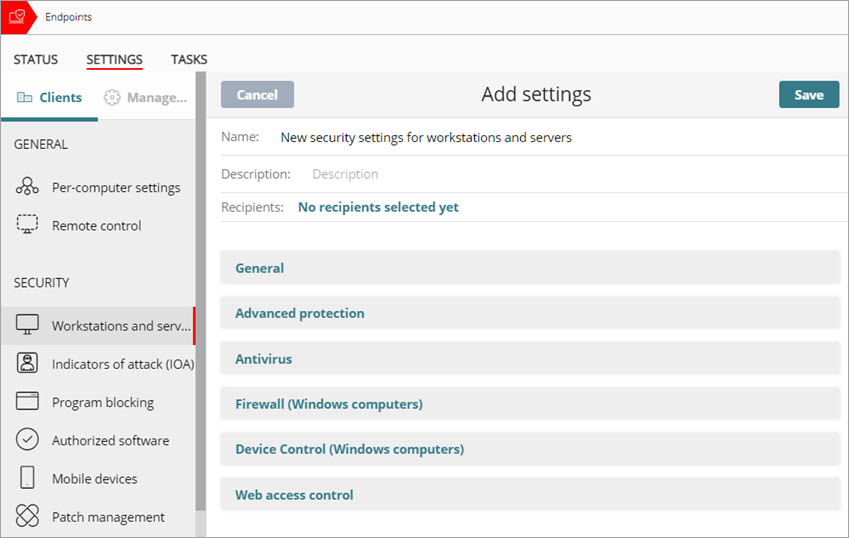Image resolution: width=849 pixels, height=538 pixels.
Task: Click the Indicators of attack icon
Action: click(x=28, y=364)
